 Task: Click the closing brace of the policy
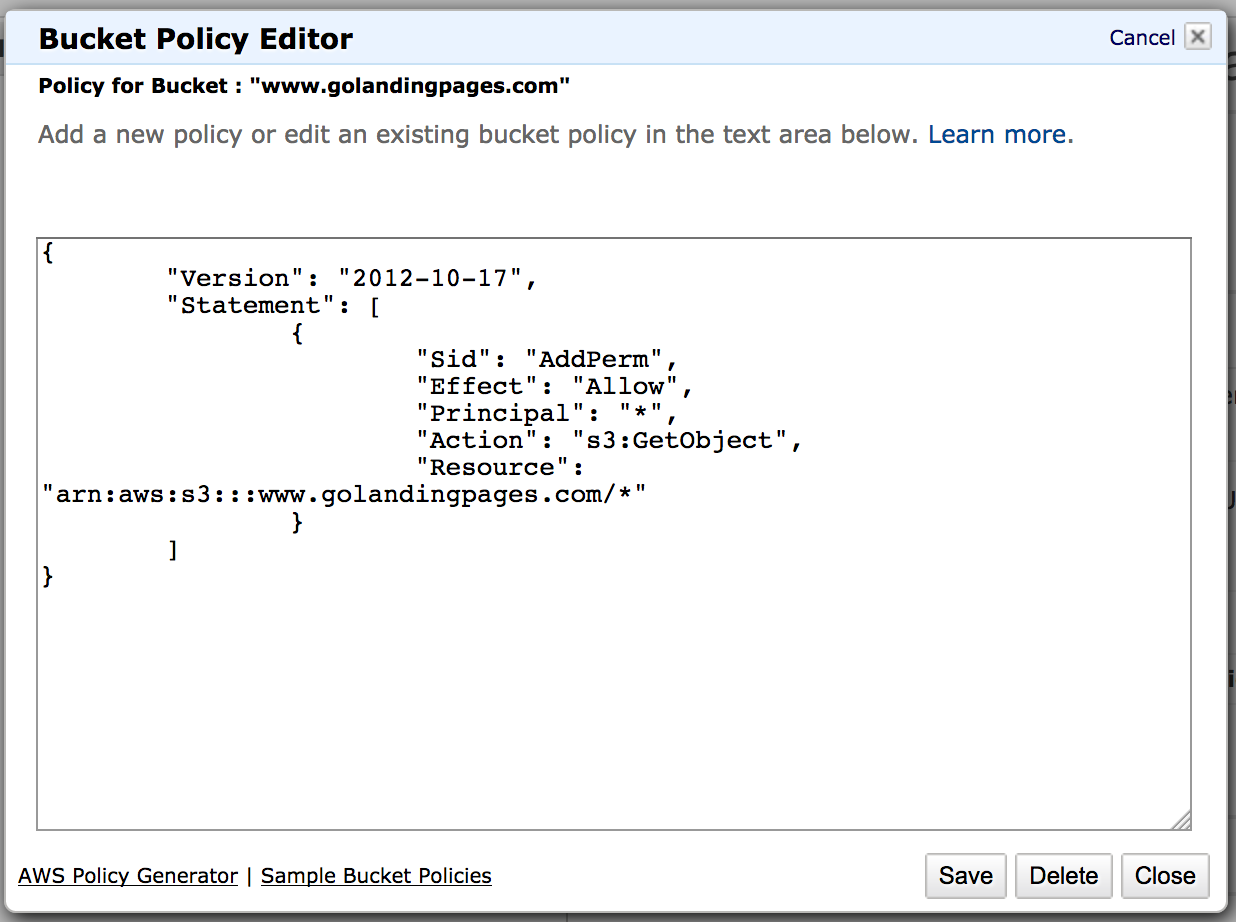(x=47, y=576)
